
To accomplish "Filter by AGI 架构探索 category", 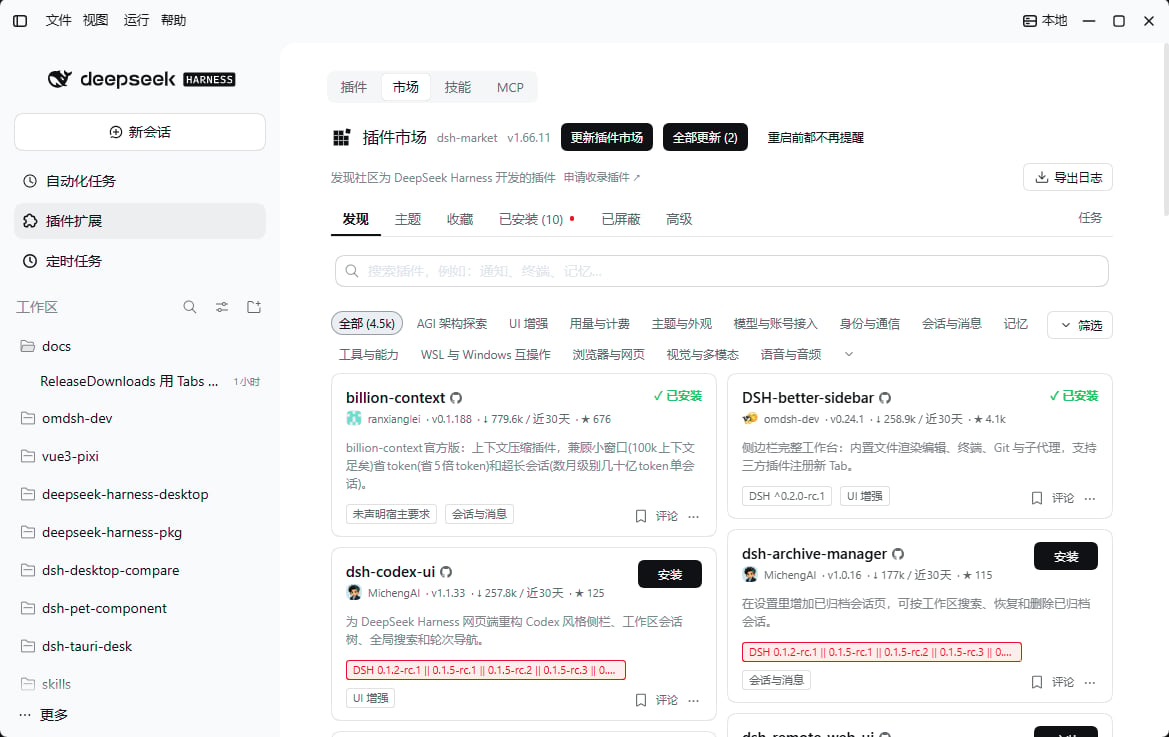I will (x=452, y=323).
